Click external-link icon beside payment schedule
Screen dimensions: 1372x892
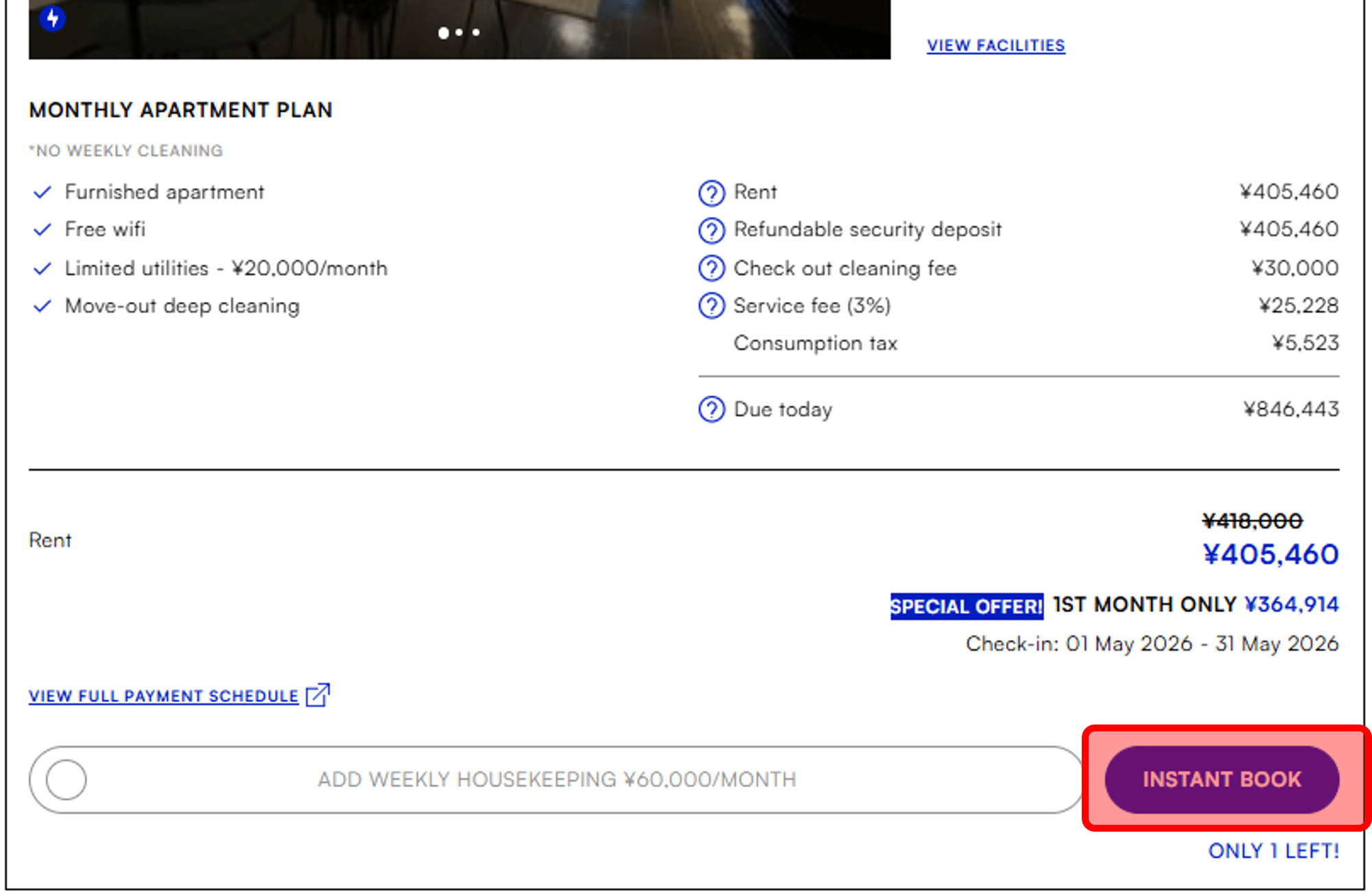318,695
